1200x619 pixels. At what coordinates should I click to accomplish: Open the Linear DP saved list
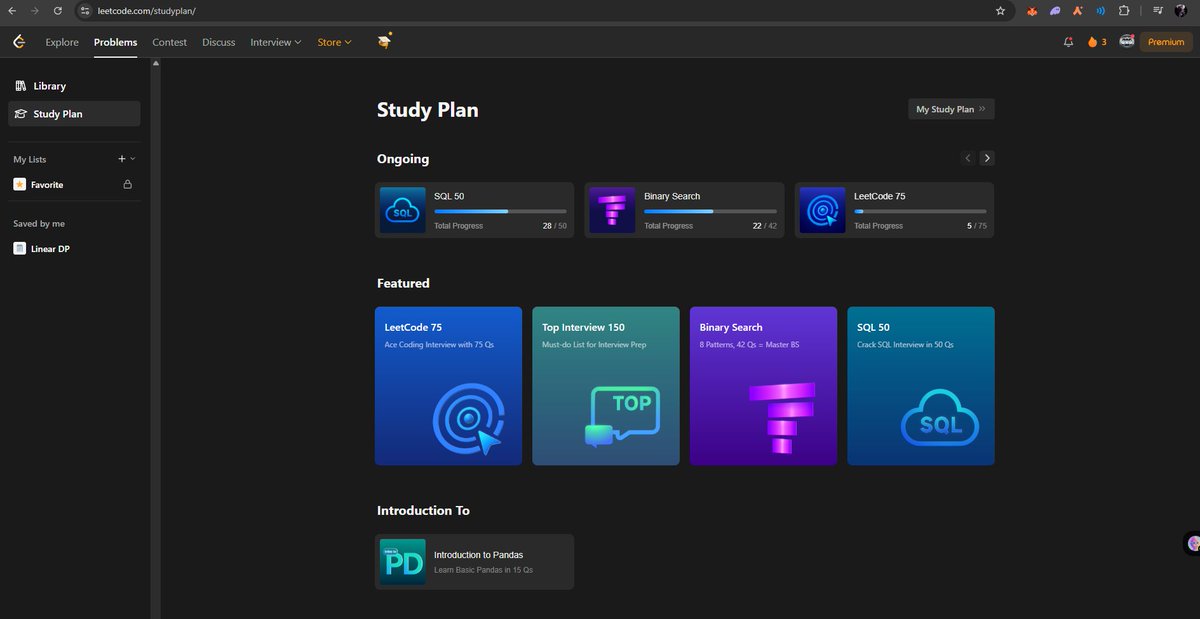tap(74, 249)
